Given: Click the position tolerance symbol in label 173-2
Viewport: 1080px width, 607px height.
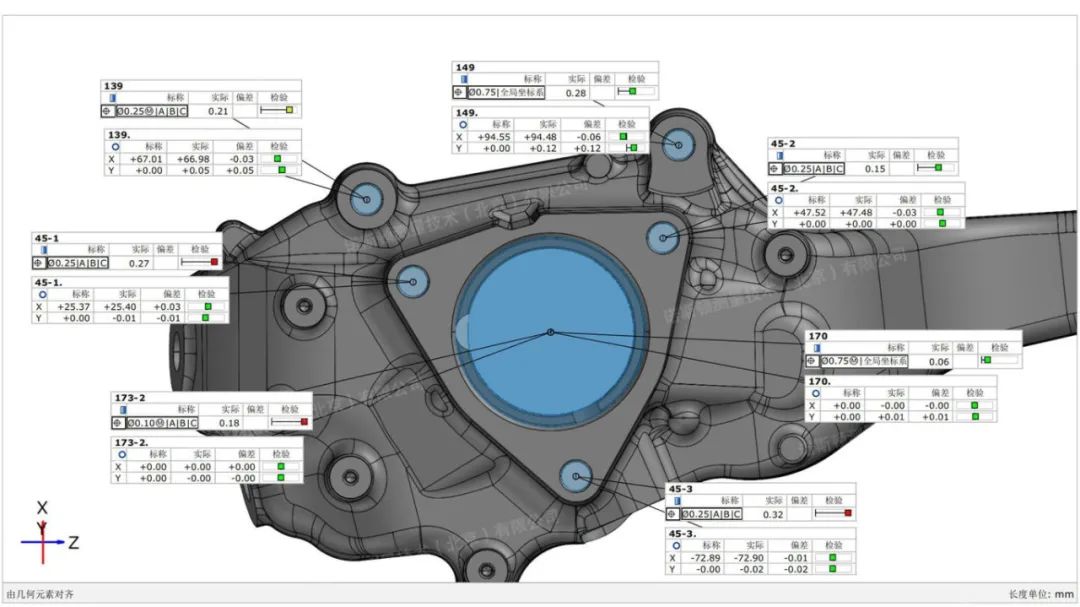Looking at the screenshot, I should (x=118, y=423).
